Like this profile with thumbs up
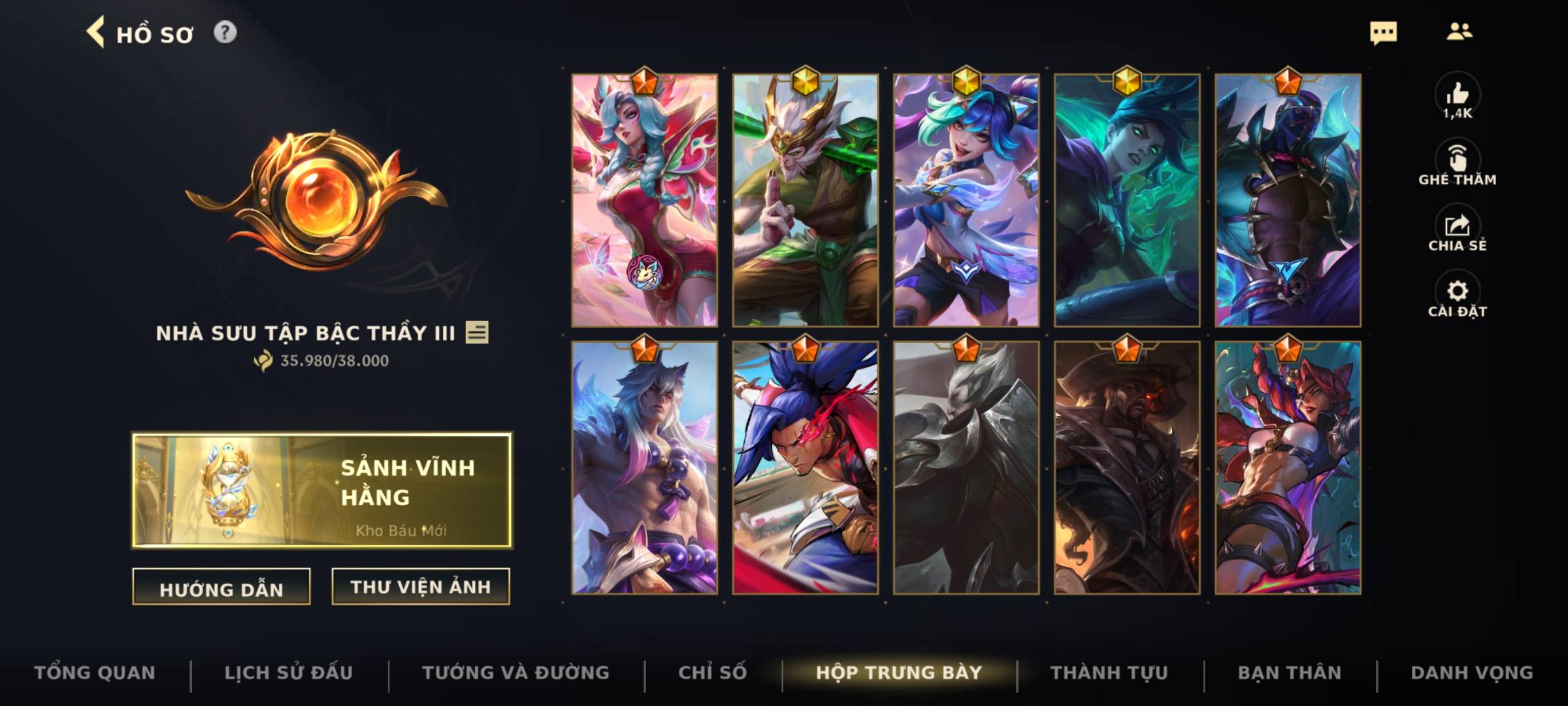 pyautogui.click(x=1458, y=96)
